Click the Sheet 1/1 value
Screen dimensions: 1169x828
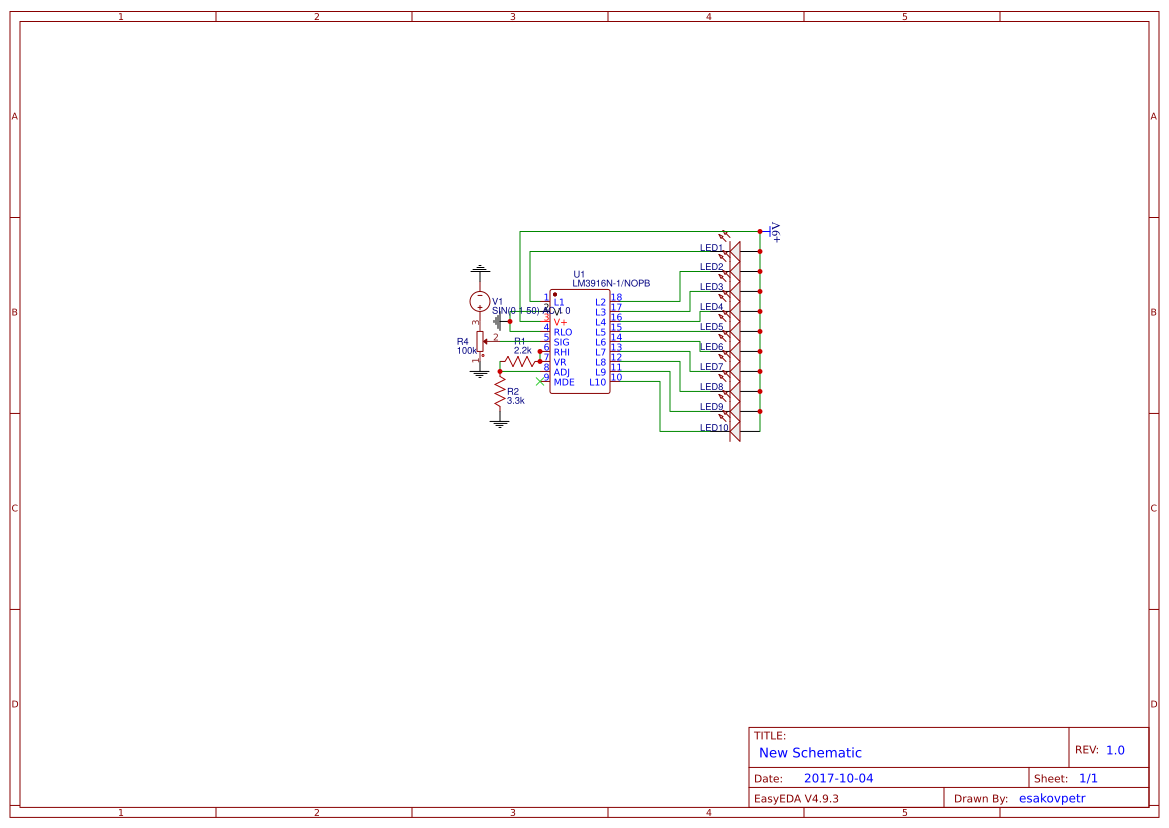[x=1088, y=778]
